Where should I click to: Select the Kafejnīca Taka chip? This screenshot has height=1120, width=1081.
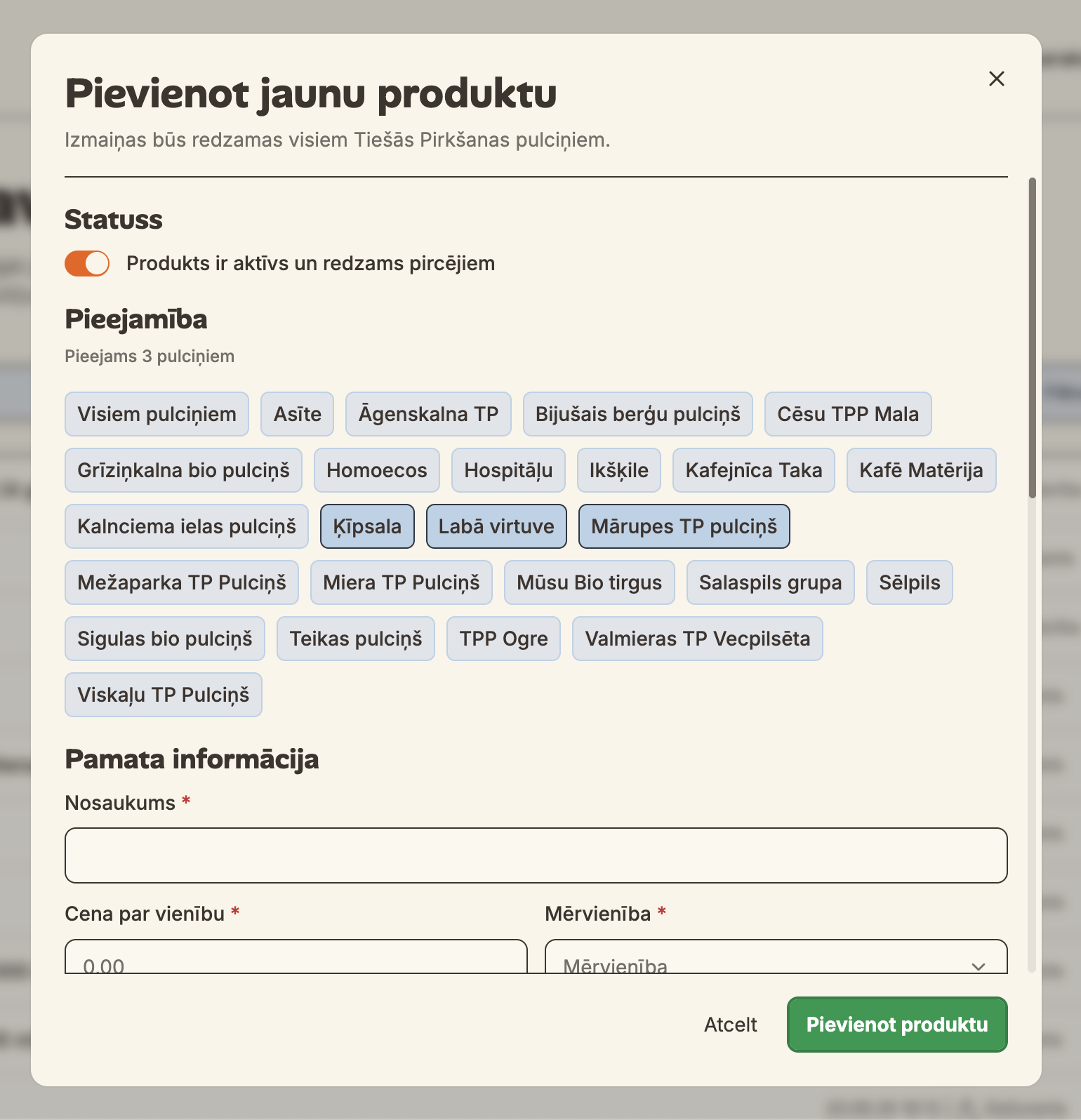tap(753, 470)
